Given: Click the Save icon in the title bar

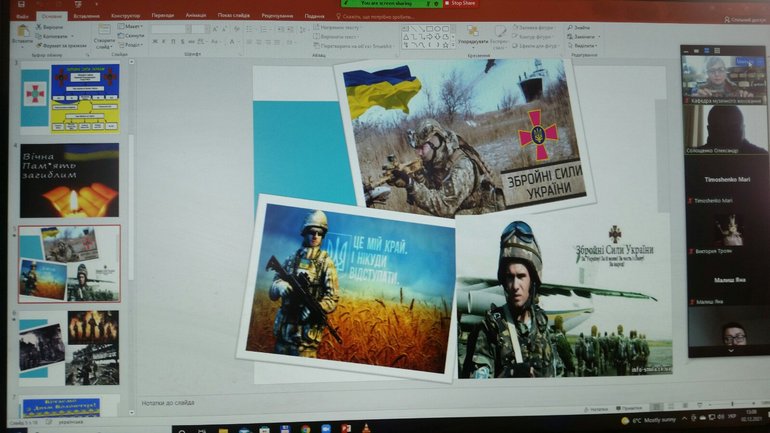Looking at the screenshot, I should tap(22, 4).
